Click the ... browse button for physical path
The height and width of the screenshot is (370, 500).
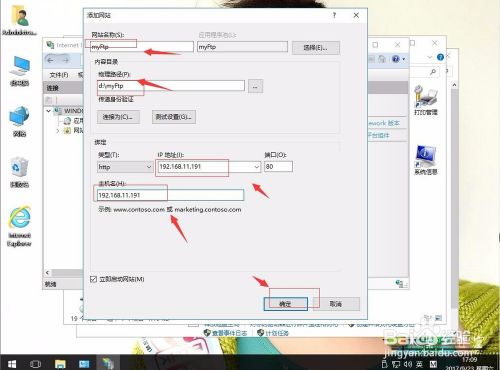pyautogui.click(x=255, y=86)
